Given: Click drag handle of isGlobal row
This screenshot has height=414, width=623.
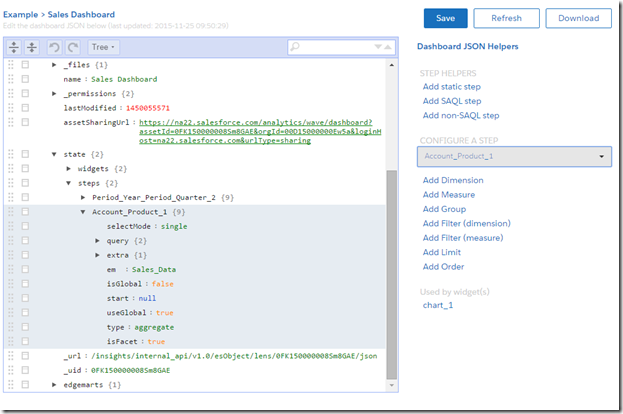Looking at the screenshot, I should pyautogui.click(x=11, y=284).
